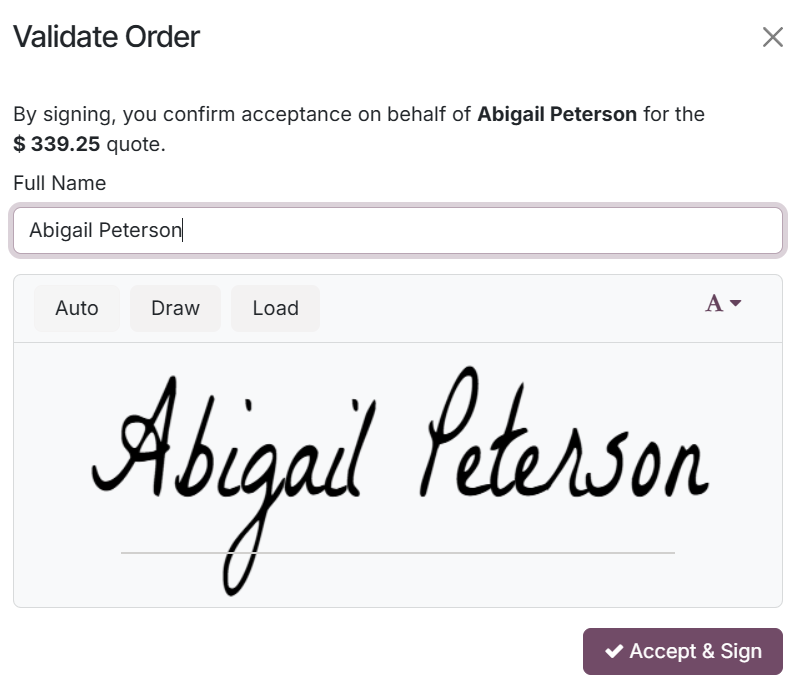Switch signature mode to Draw
The width and height of the screenshot is (797, 695).
point(175,308)
